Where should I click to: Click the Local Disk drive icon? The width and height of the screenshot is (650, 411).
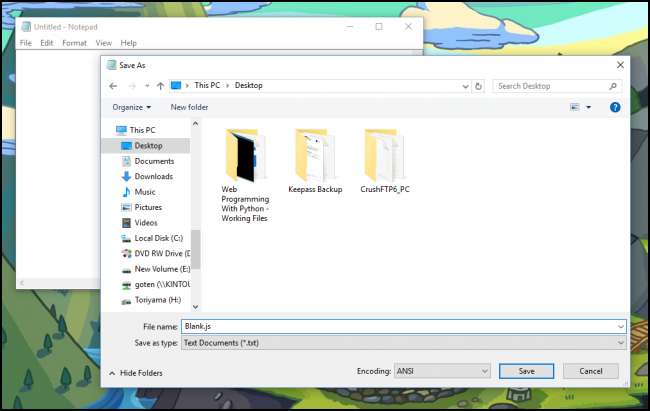click(x=126, y=238)
